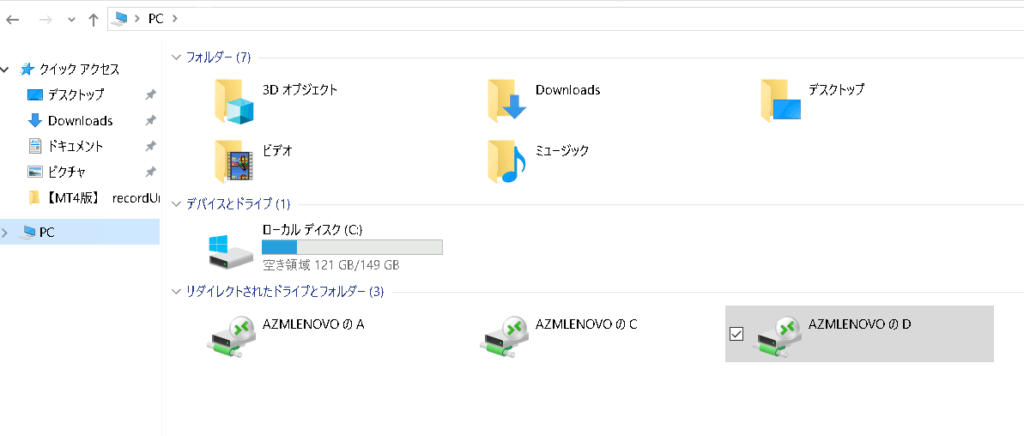The width and height of the screenshot is (1024, 436).
Task: Open the ビデオ folder icon
Action: pyautogui.click(x=235, y=160)
